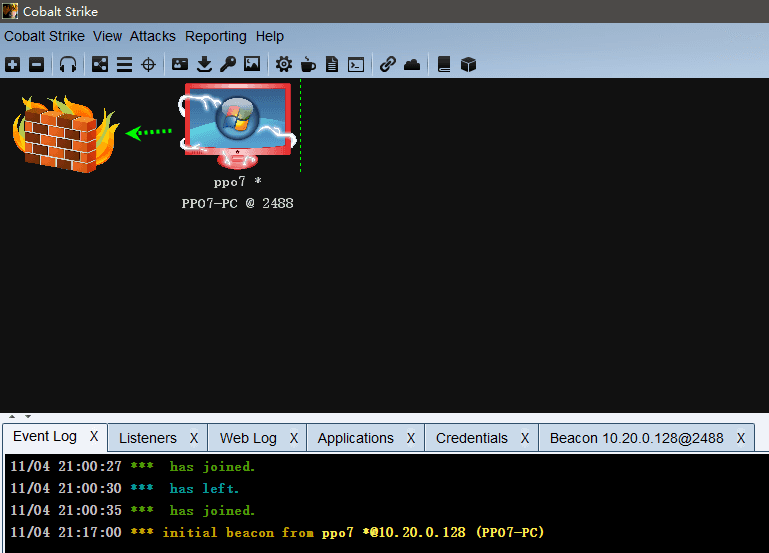Image resolution: width=769 pixels, height=553 pixels.
Task: Generate Windows executable gear icon
Action: [x=283, y=64]
